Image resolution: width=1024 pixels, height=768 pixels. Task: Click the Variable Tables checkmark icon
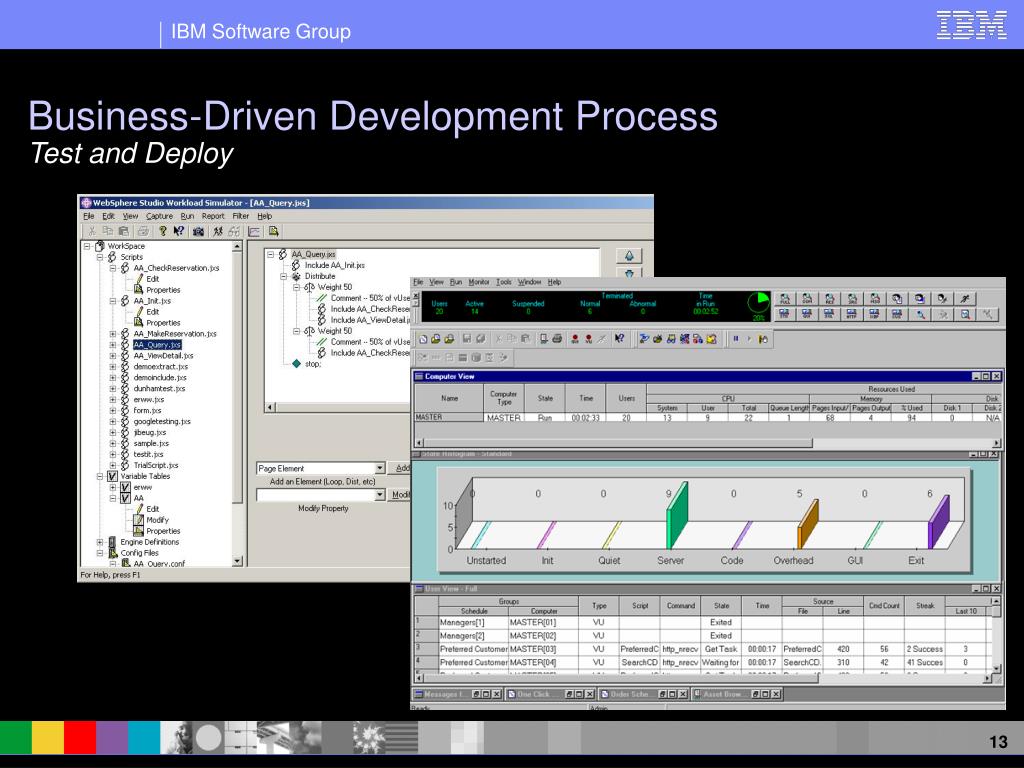[x=112, y=476]
